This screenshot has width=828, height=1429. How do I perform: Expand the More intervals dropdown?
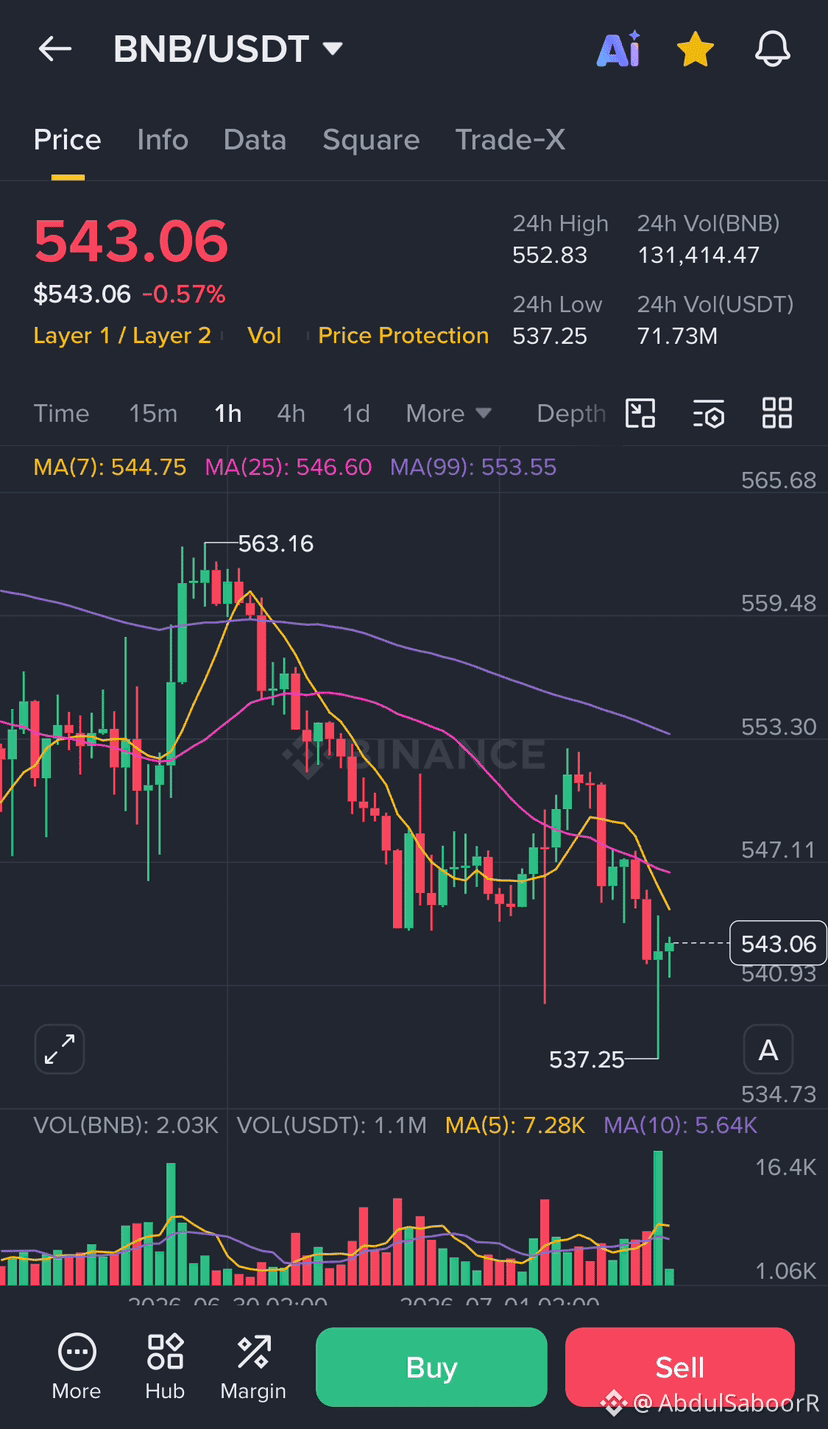(x=449, y=414)
